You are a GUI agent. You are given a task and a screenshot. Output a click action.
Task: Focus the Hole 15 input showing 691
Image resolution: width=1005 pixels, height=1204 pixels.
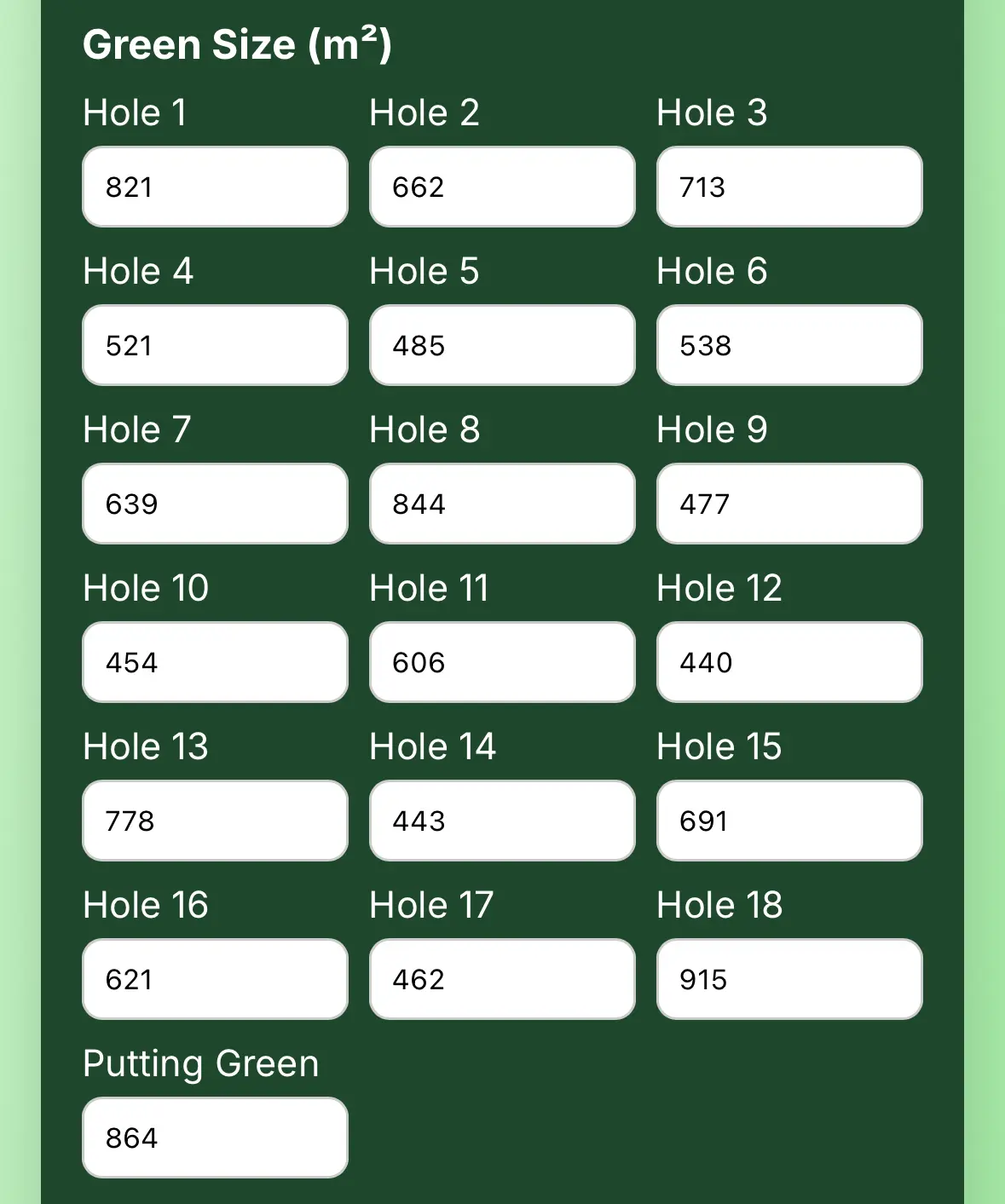point(788,821)
